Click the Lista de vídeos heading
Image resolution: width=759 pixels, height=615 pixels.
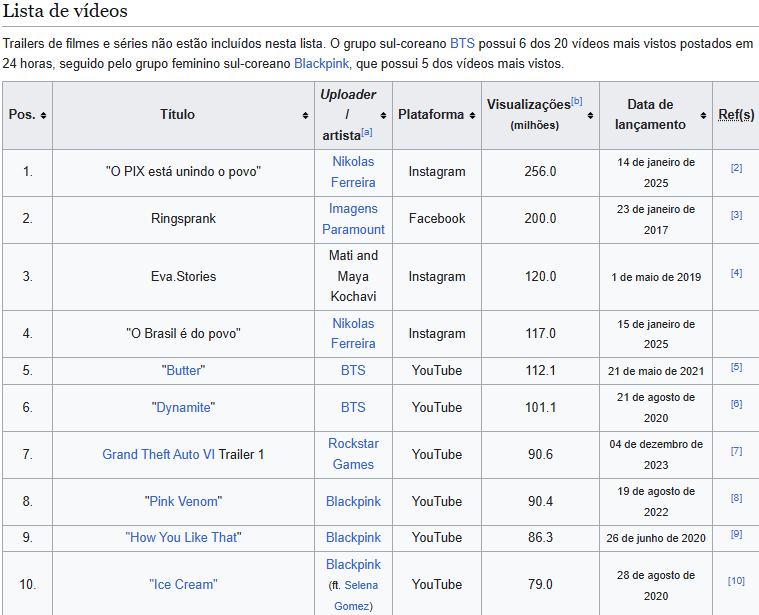pyautogui.click(x=65, y=11)
